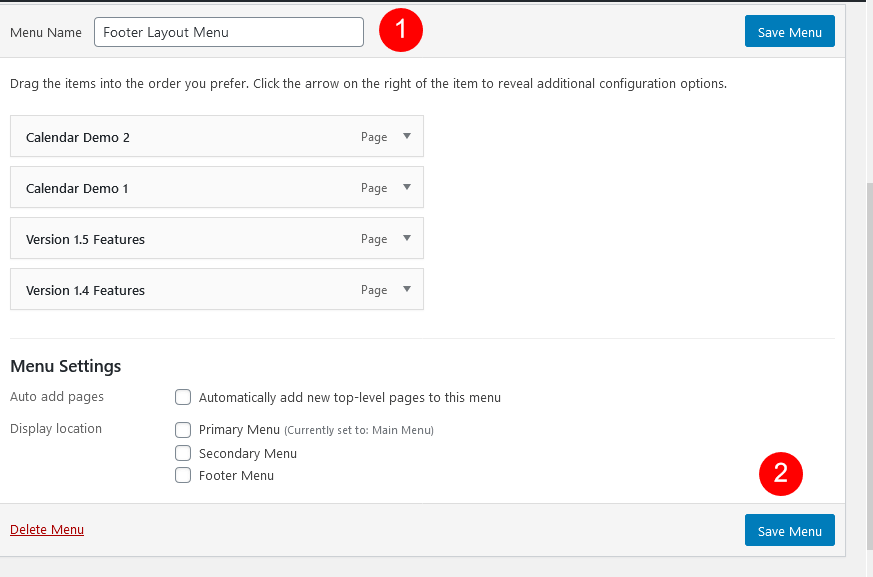Click the Page label on Version 1.4 Features
This screenshot has height=577, width=873.
pyautogui.click(x=374, y=290)
